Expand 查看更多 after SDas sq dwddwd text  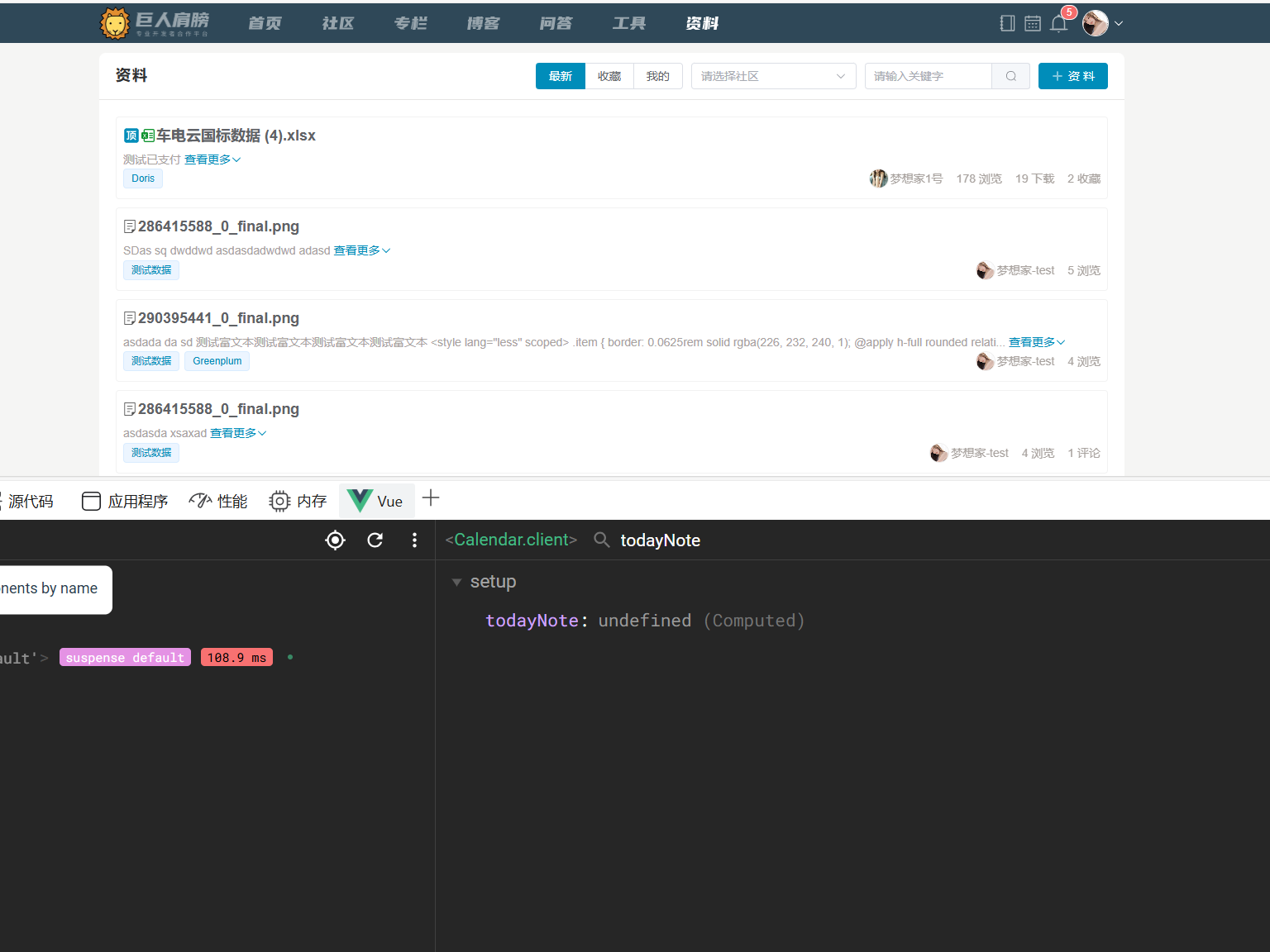tap(362, 250)
